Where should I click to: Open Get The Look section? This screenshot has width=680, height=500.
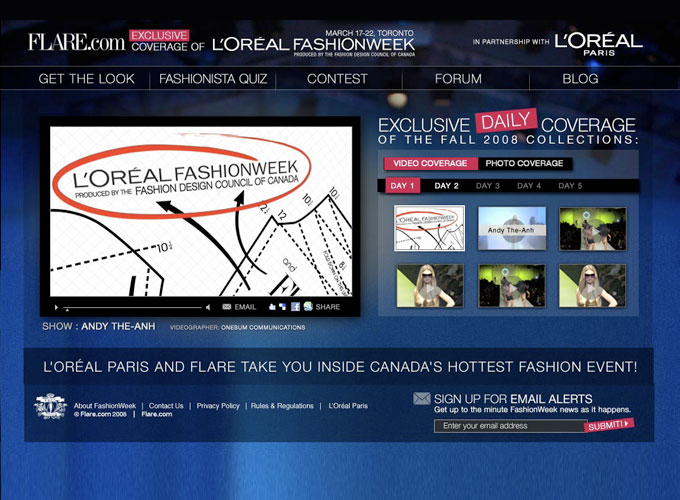click(86, 78)
